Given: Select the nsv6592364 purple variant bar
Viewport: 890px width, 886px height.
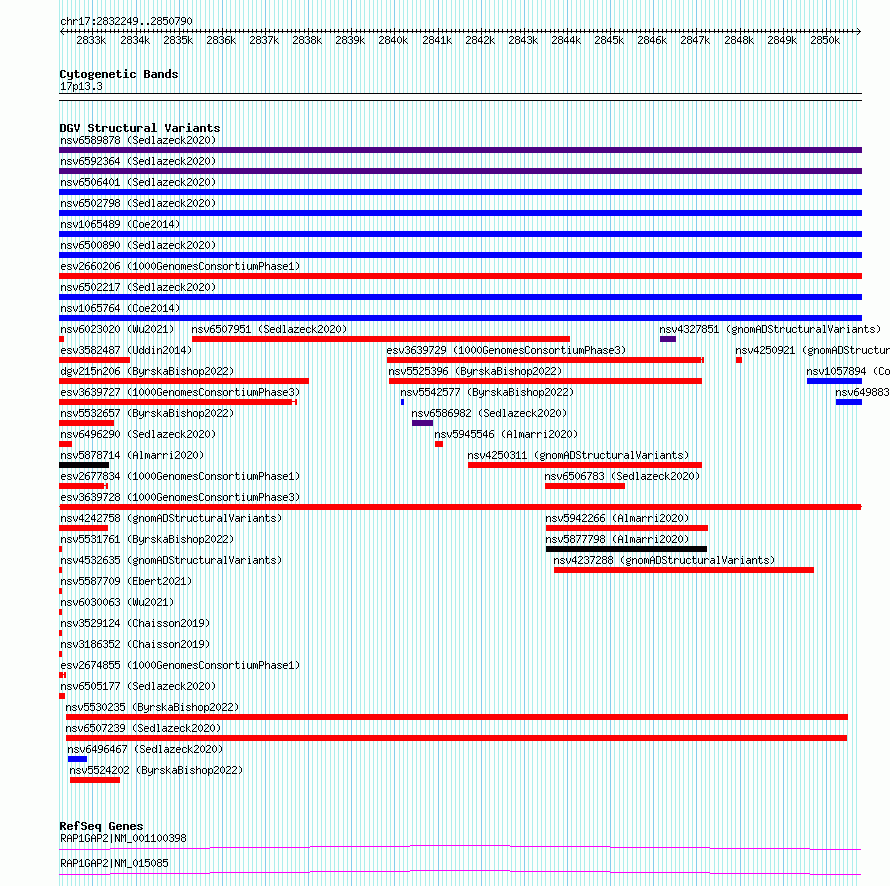Looking at the screenshot, I should 460,171.
